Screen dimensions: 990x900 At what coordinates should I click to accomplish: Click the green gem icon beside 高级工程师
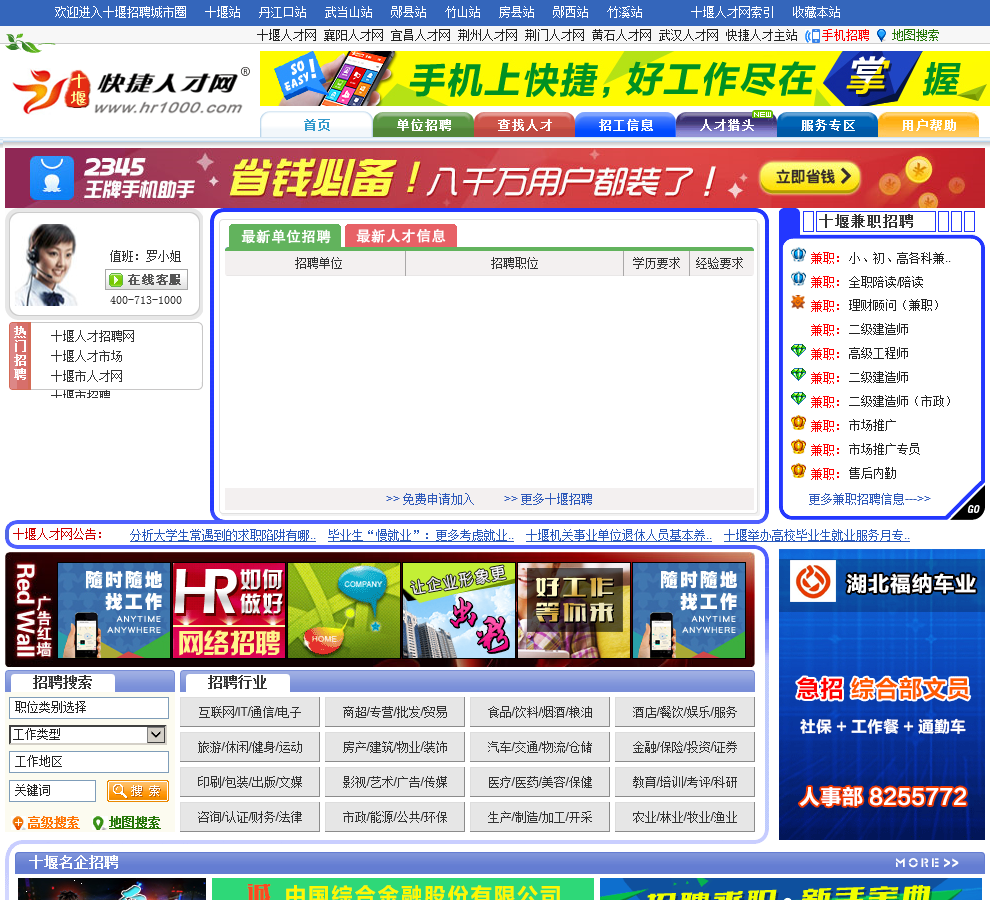(x=798, y=351)
